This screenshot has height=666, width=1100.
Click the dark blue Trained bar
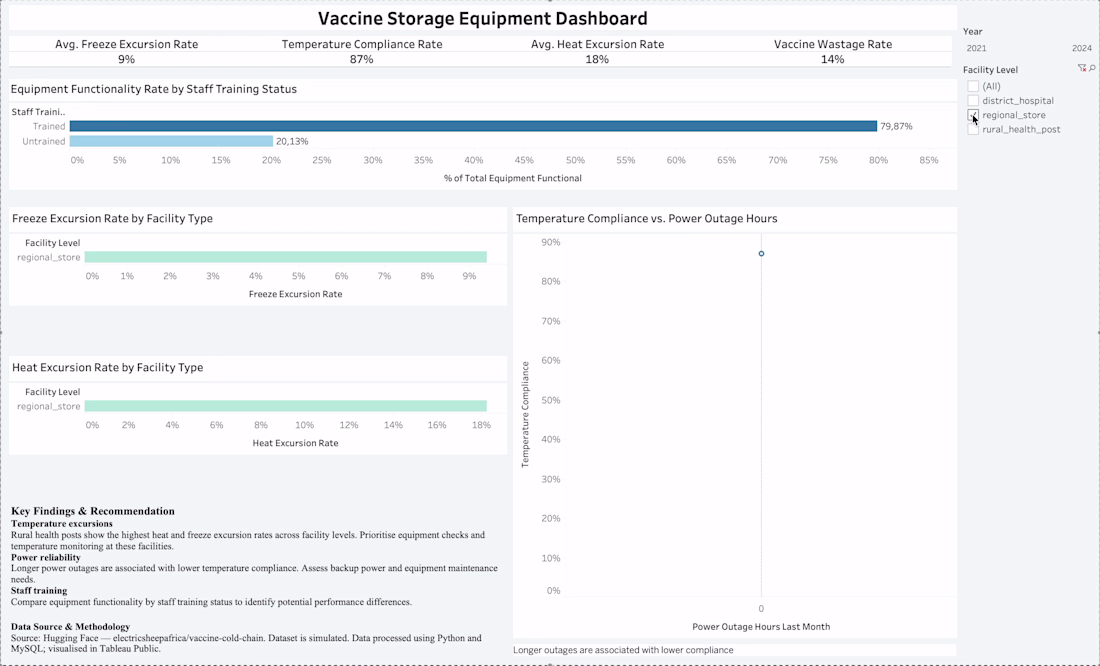click(473, 126)
